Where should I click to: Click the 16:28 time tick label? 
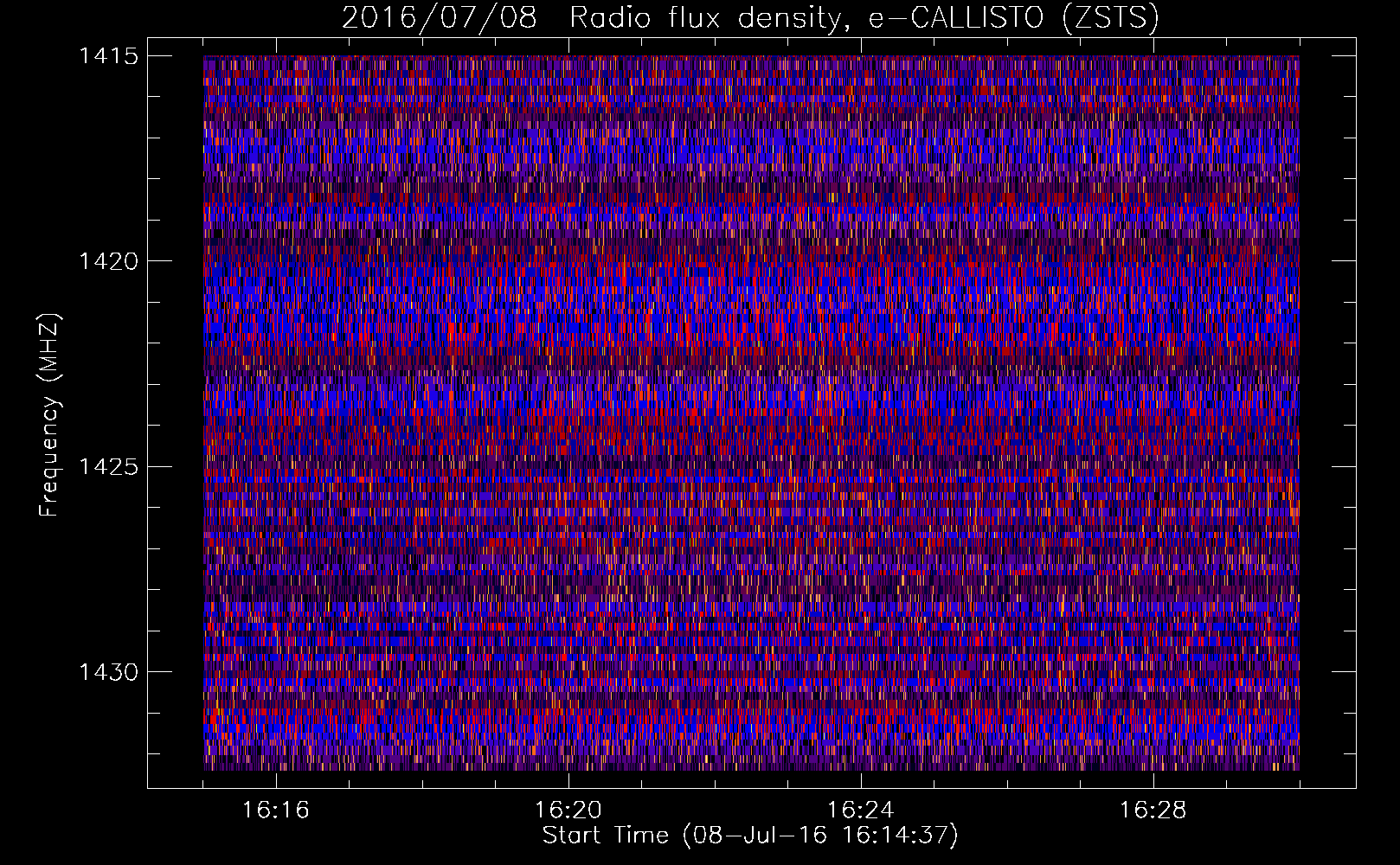pyautogui.click(x=1153, y=811)
